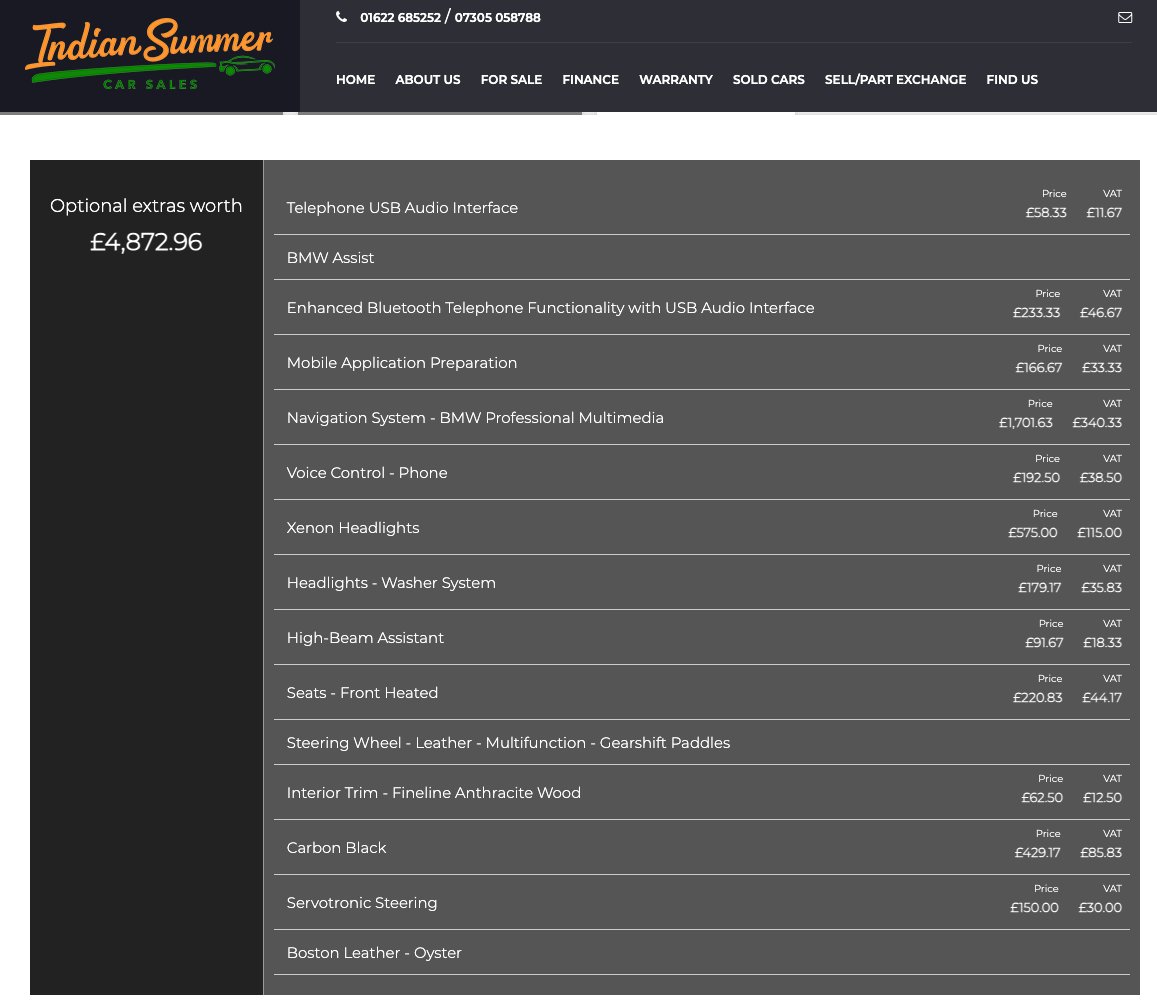The height and width of the screenshot is (1006, 1157).
Task: Click the Indian Summer Car Sales logo
Action: 149,56
